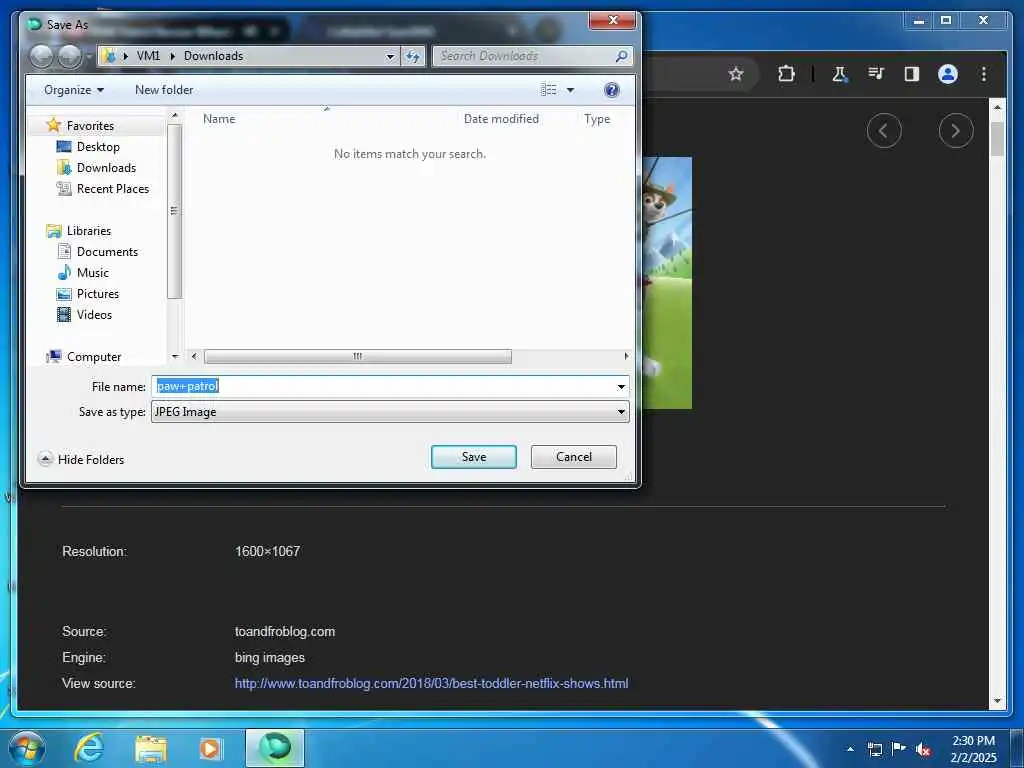The height and width of the screenshot is (768, 1024).
Task: Click the Forward arrow in Save As dialog
Action: [x=70, y=56]
